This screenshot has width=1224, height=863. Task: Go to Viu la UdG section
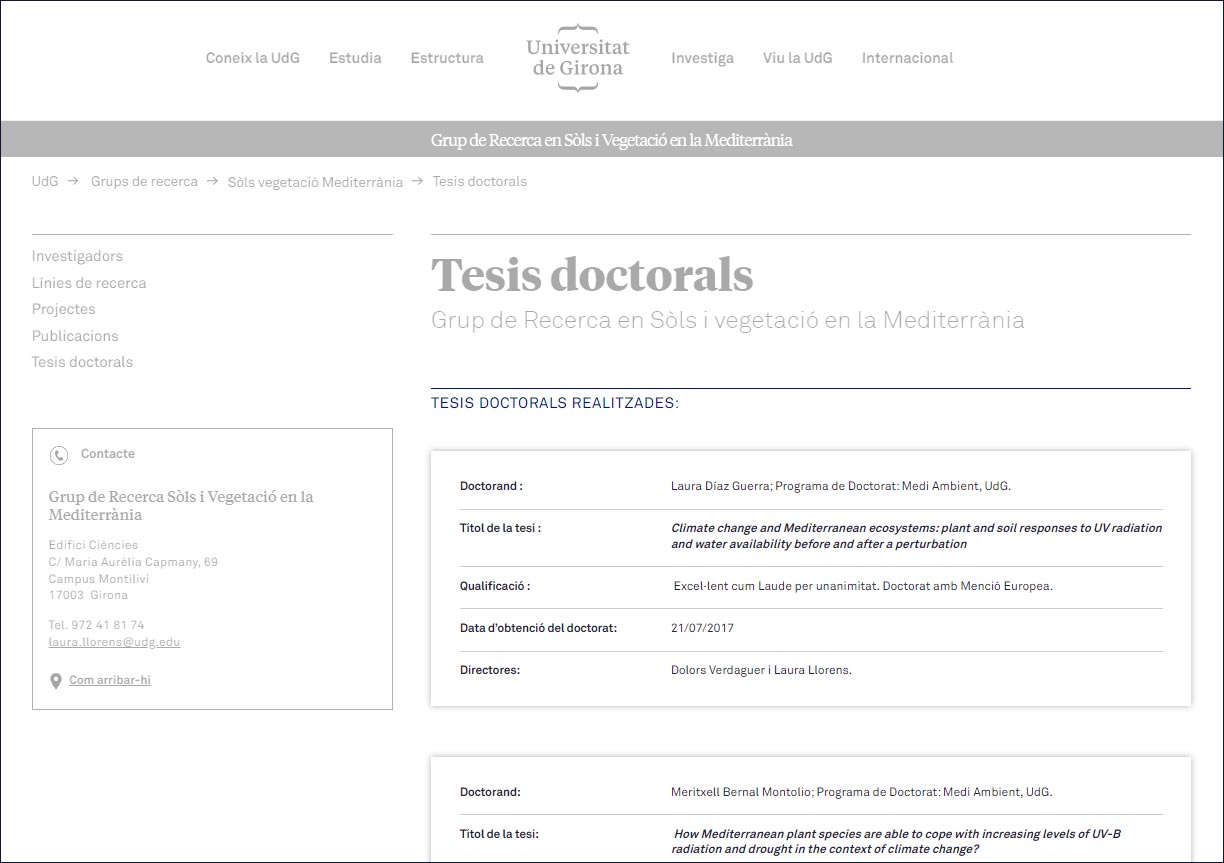point(797,58)
